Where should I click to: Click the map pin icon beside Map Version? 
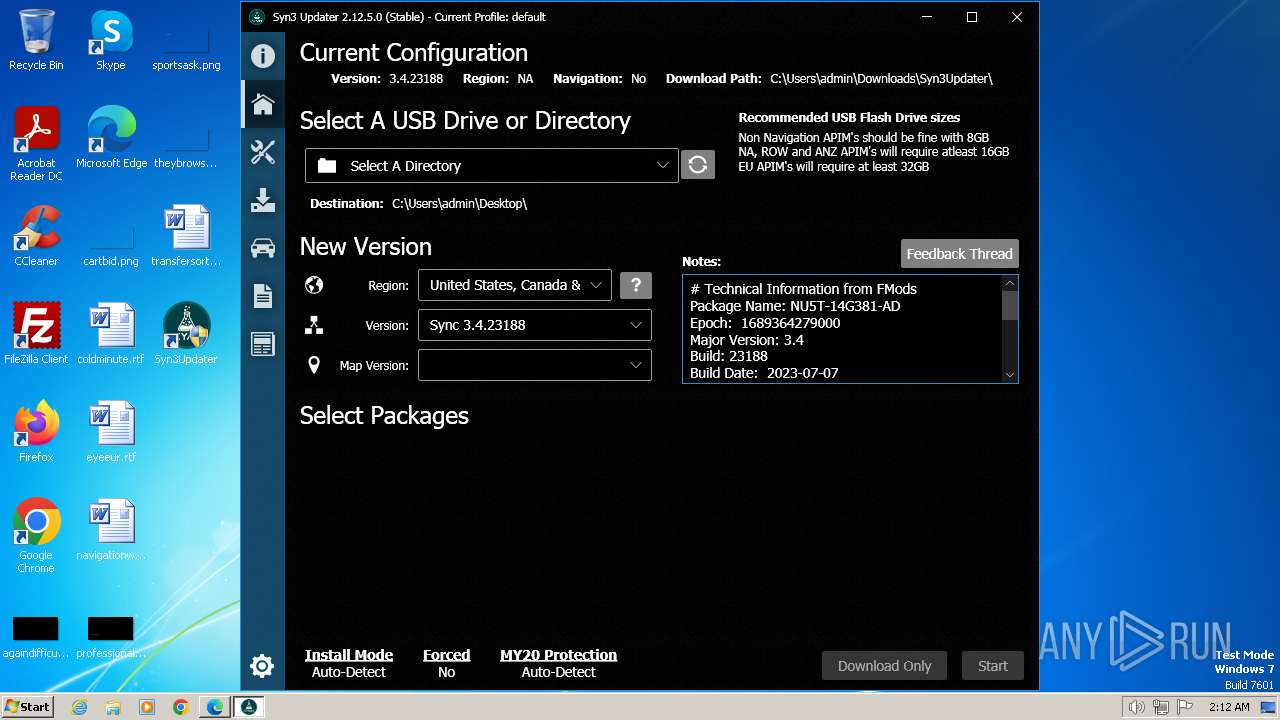(314, 365)
